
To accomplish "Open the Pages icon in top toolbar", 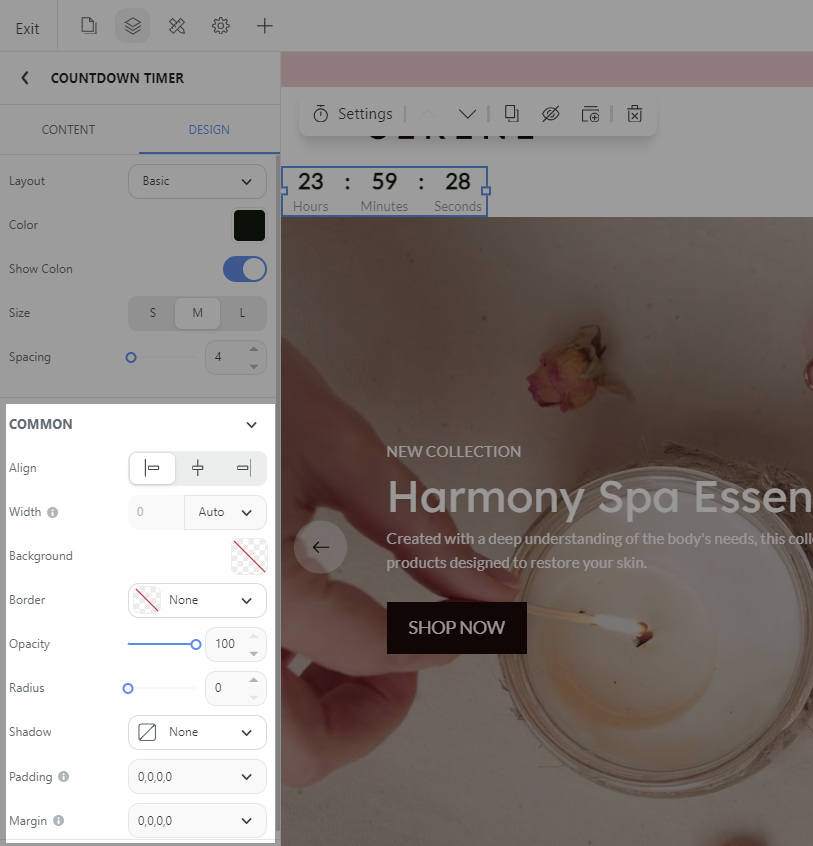I will (89, 26).
